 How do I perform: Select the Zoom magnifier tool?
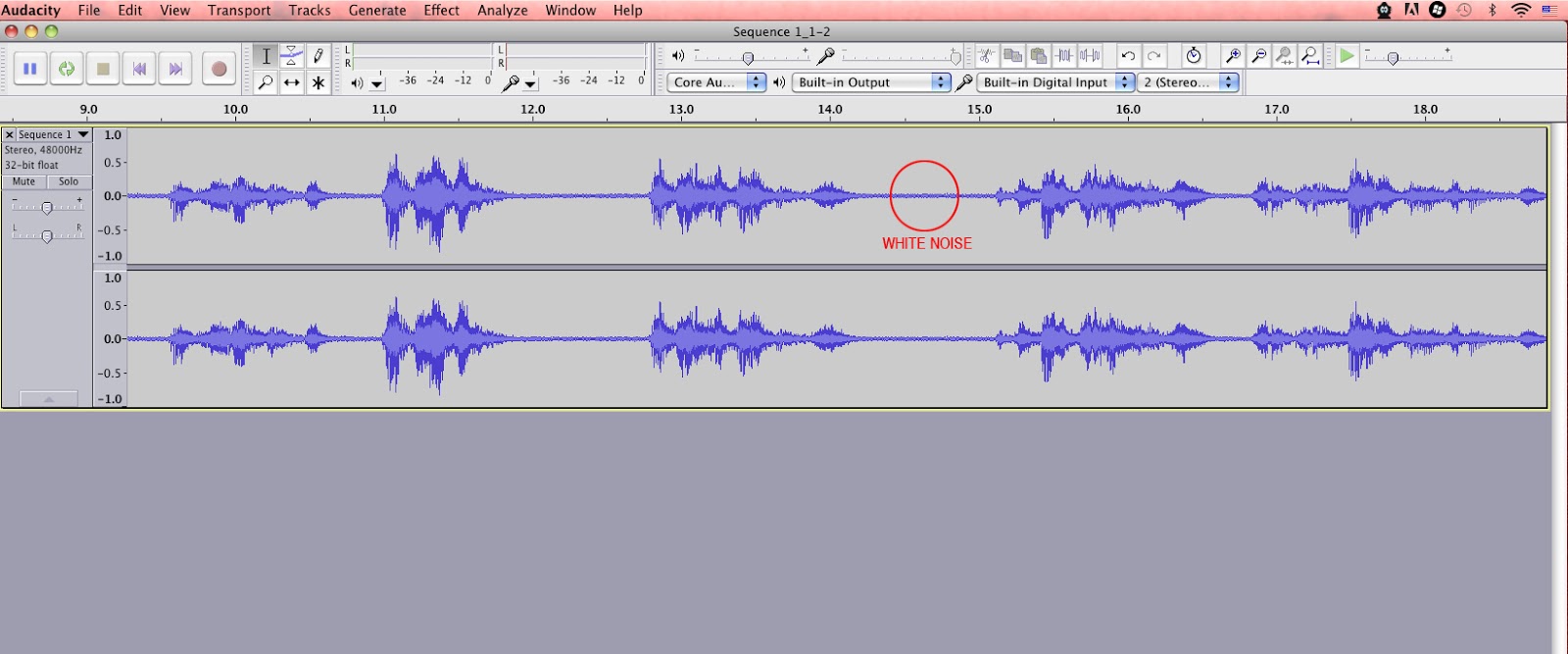pyautogui.click(x=266, y=82)
